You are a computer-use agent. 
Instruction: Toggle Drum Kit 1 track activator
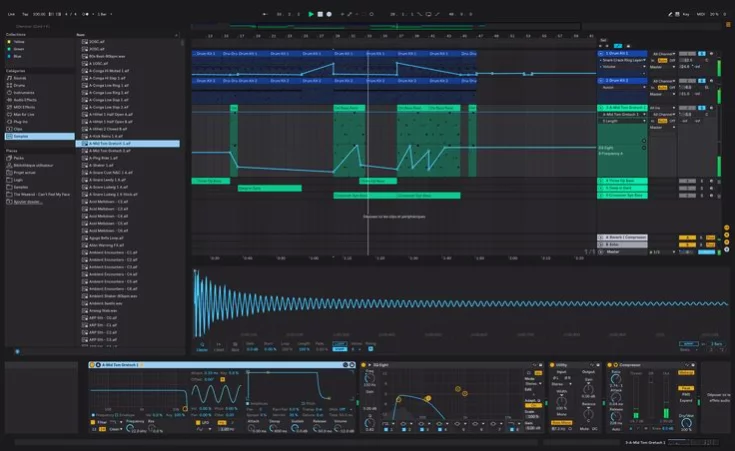coord(687,54)
